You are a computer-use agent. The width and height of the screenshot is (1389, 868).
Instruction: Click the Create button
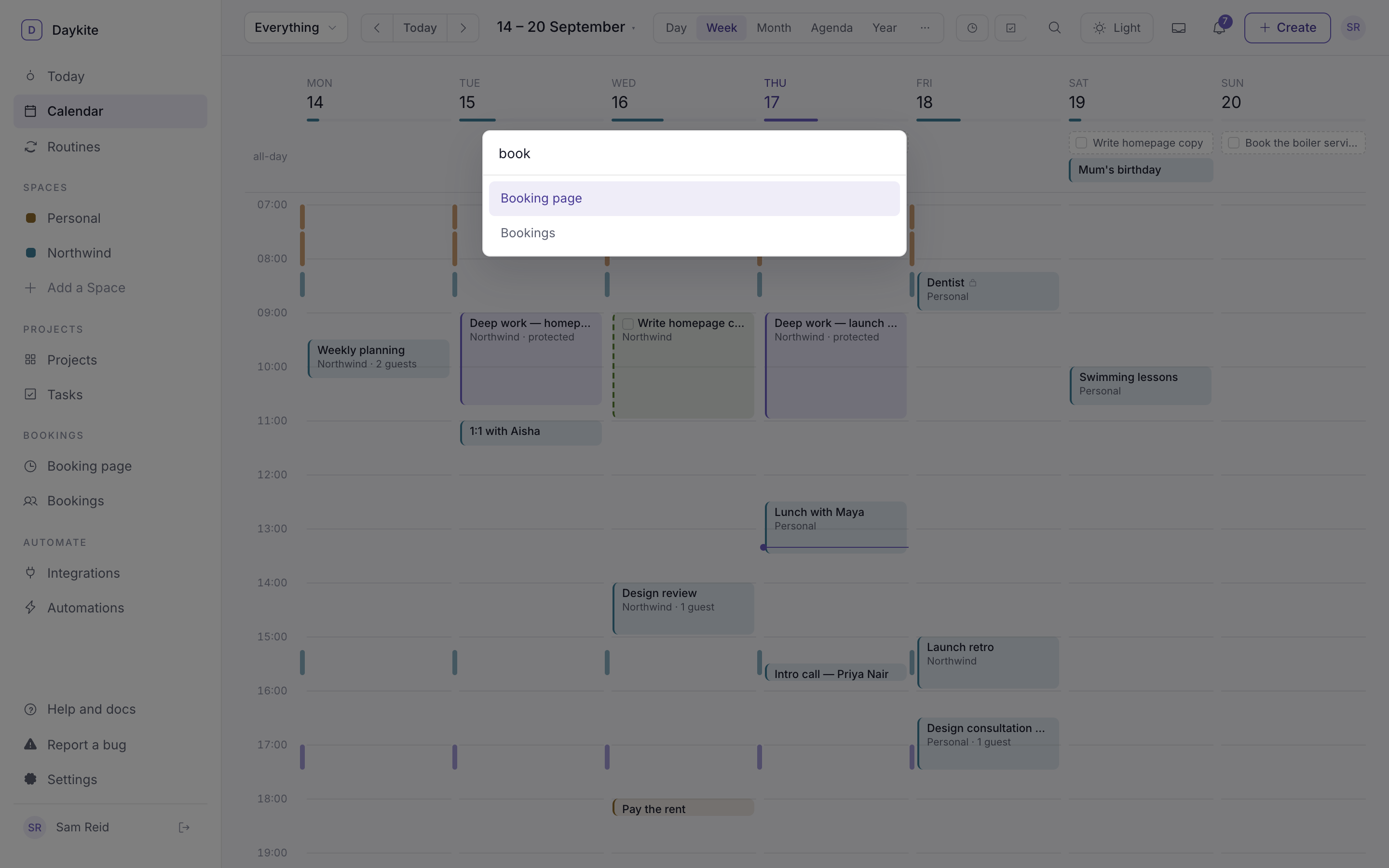tap(1287, 27)
